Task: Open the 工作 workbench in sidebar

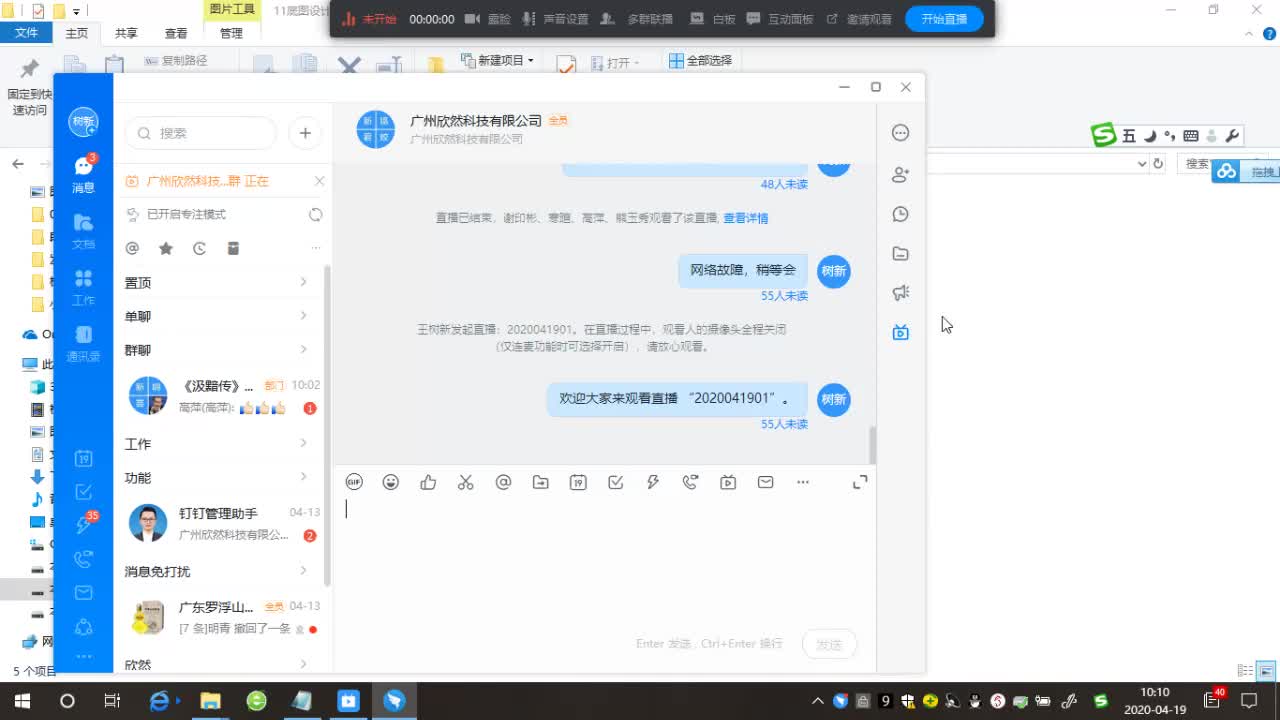Action: (83, 287)
